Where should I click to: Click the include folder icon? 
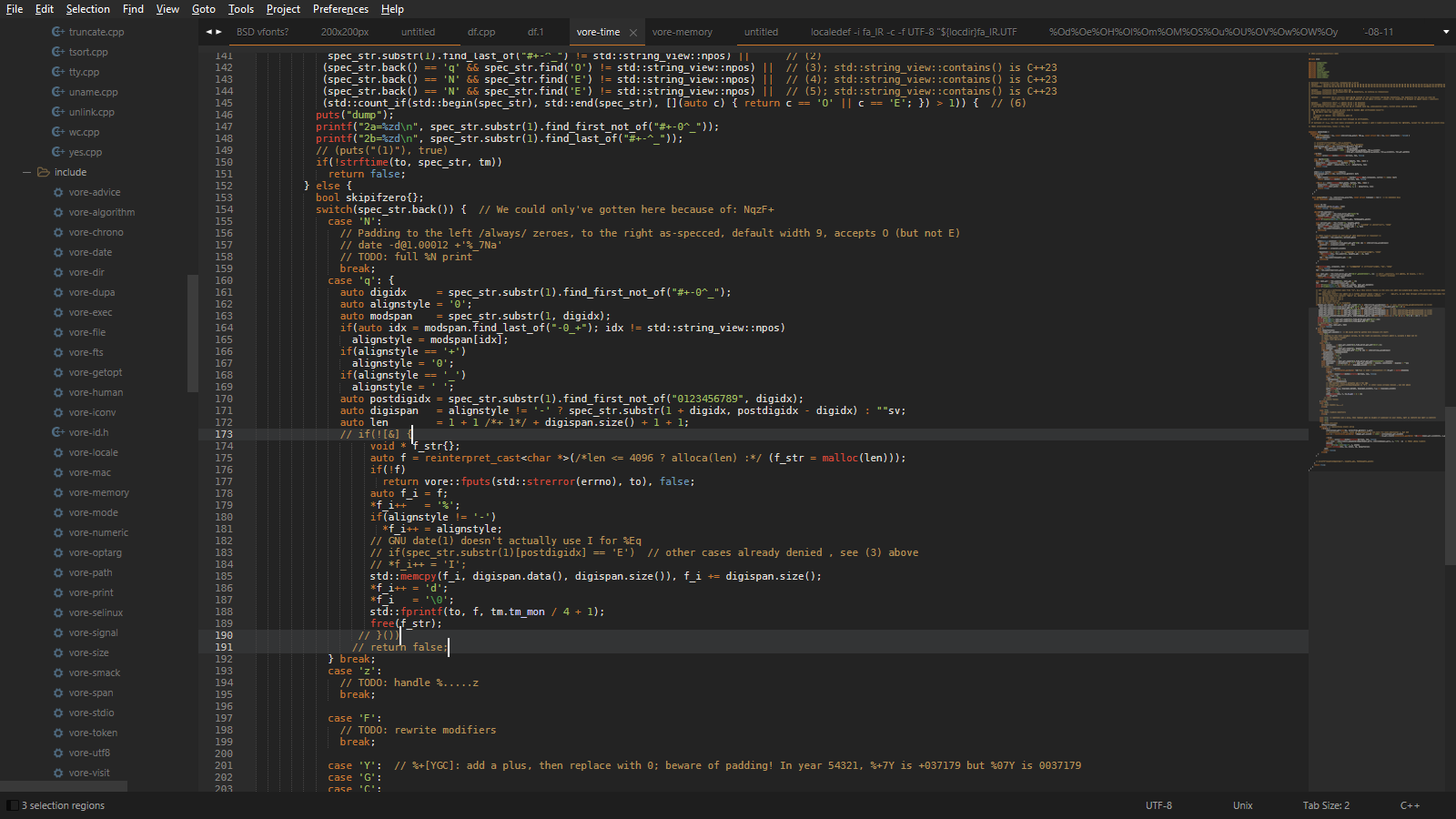tap(43, 172)
